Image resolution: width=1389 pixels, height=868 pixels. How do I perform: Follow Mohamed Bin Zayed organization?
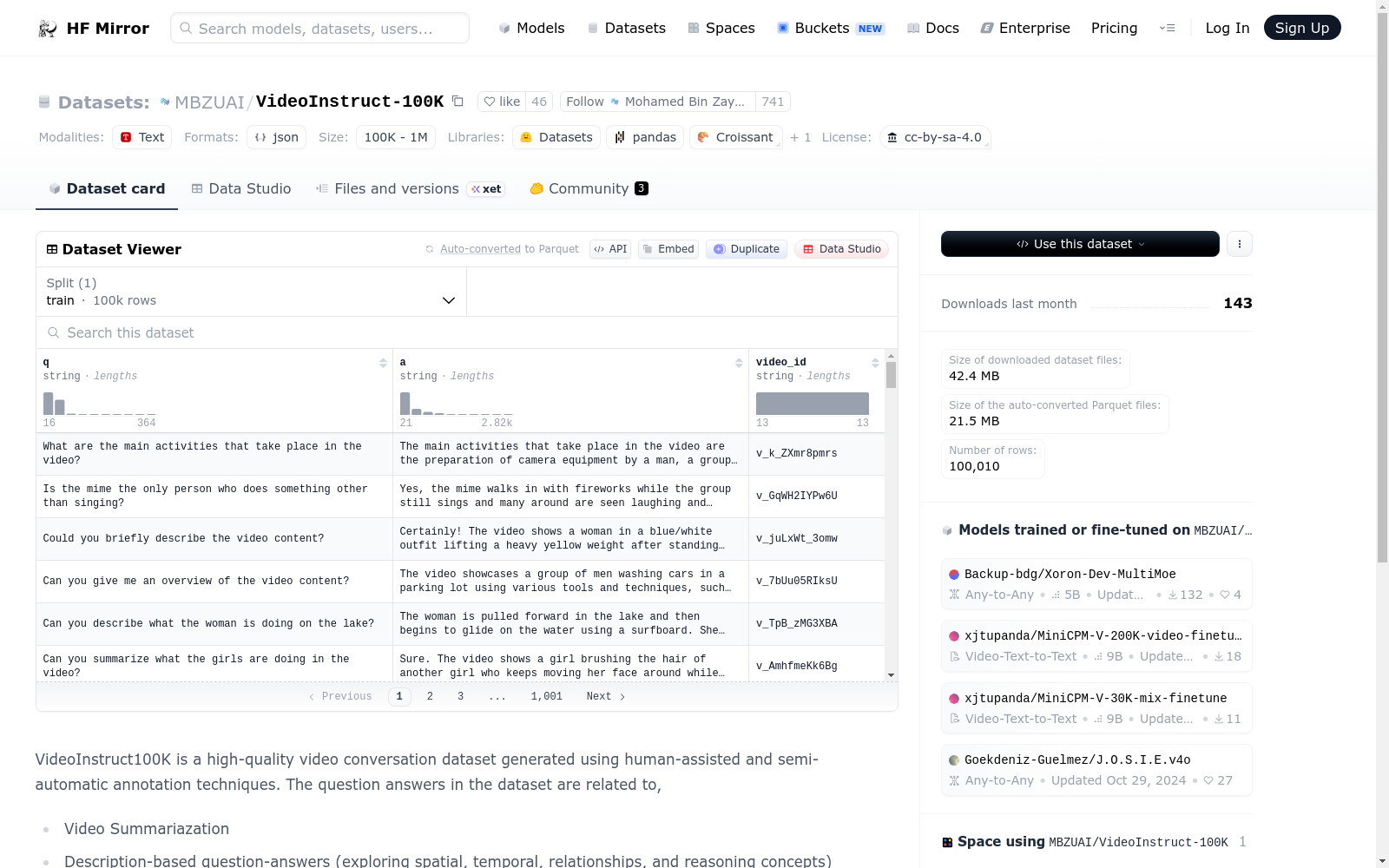[658, 102]
